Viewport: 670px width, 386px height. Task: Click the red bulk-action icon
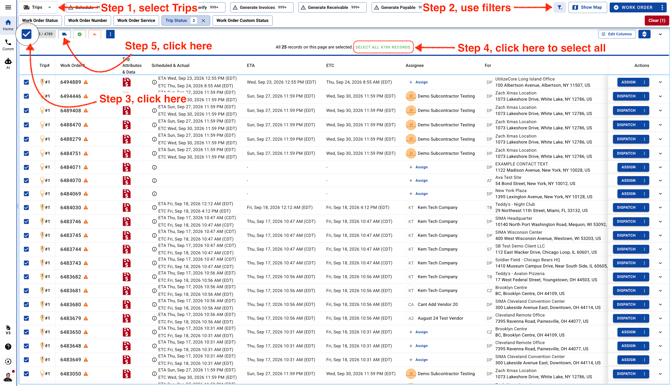[94, 34]
